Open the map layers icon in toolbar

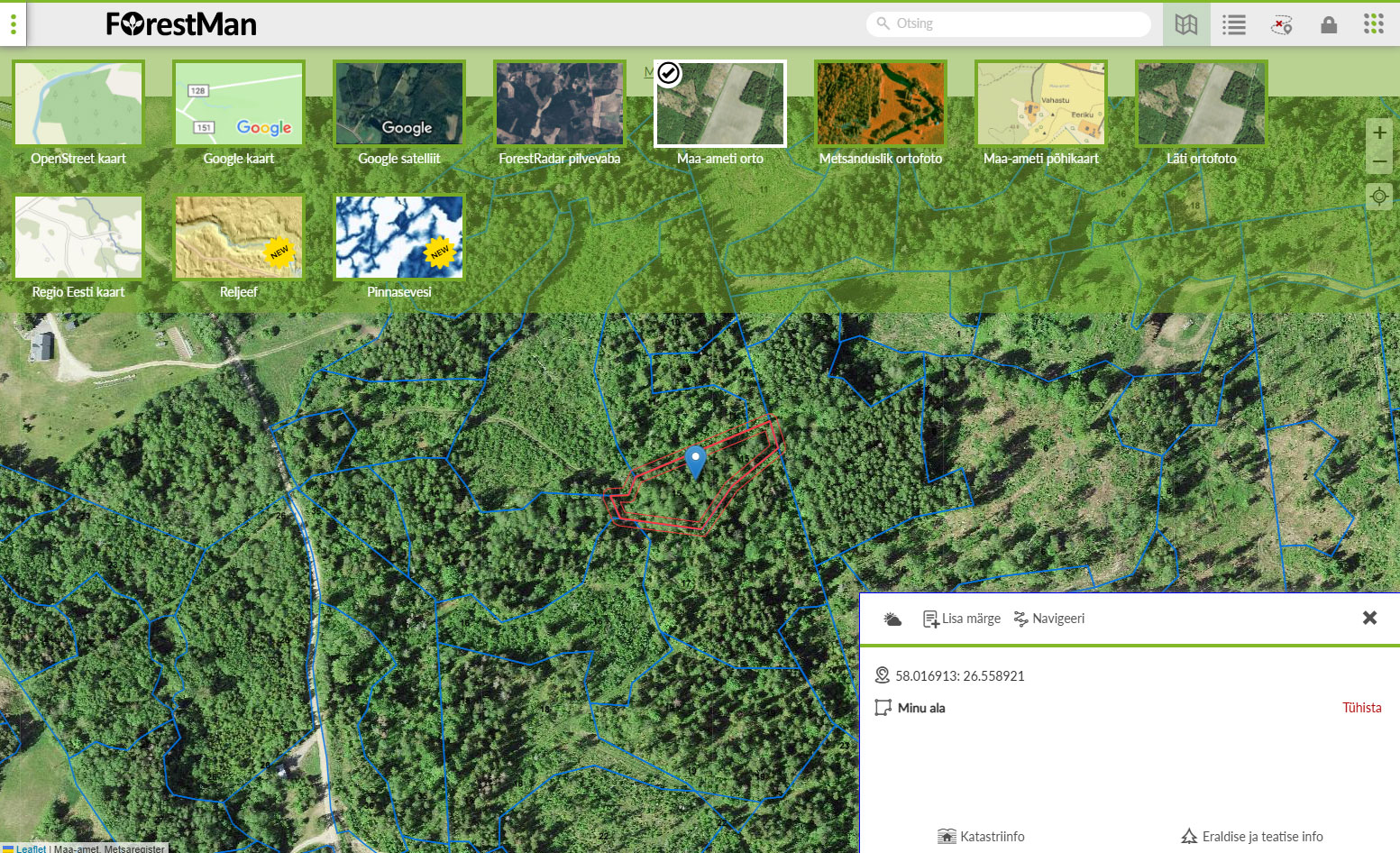coord(1185,24)
